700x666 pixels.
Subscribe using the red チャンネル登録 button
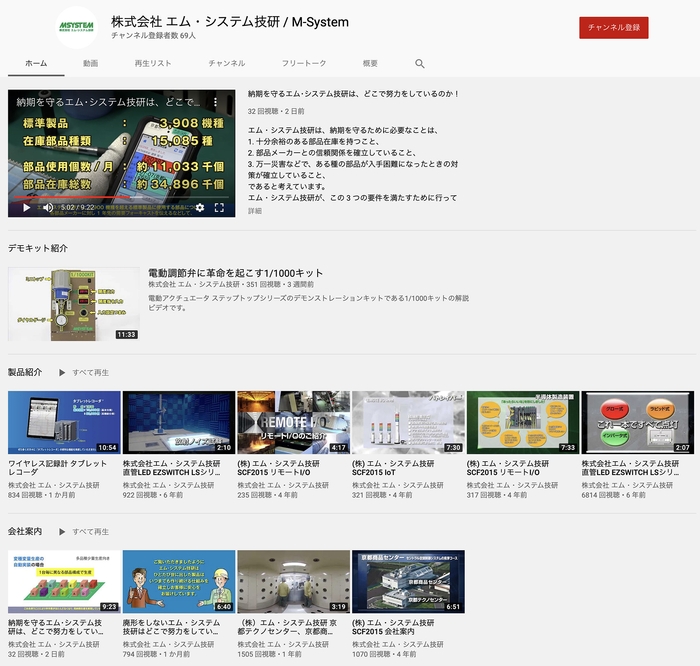(x=613, y=28)
